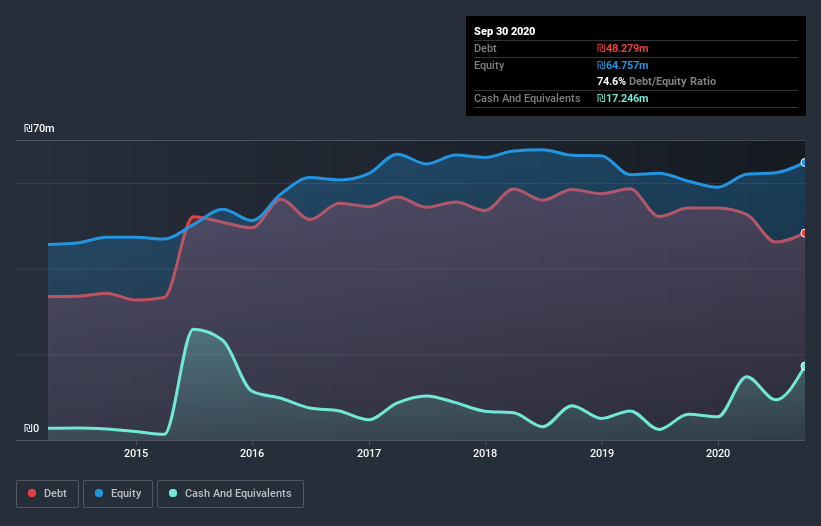Image resolution: width=821 pixels, height=526 pixels.
Task: Click the Debt label in tooltip
Action: [x=485, y=48]
